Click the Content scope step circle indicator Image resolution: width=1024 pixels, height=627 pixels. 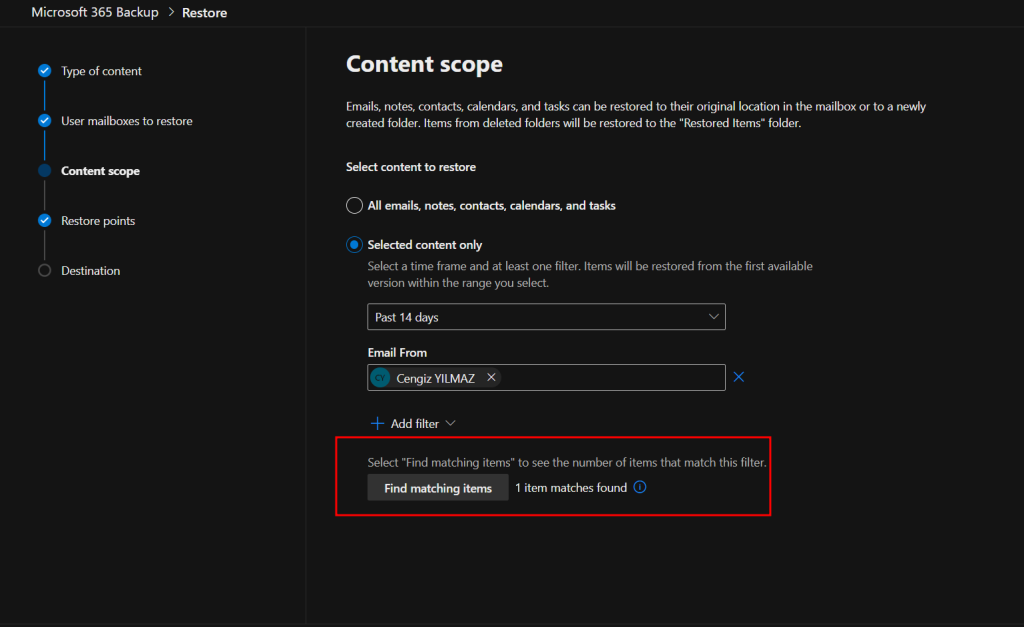[44, 171]
